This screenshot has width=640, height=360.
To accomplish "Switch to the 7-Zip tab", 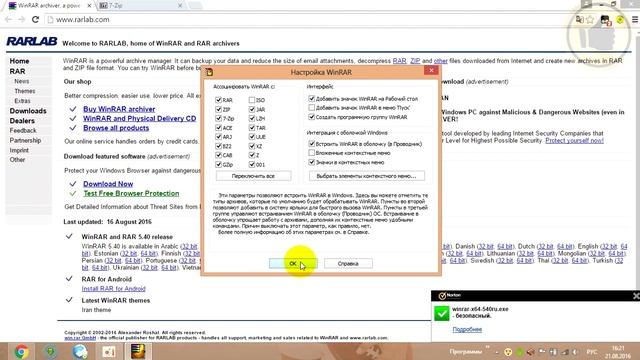I will click(141, 6).
